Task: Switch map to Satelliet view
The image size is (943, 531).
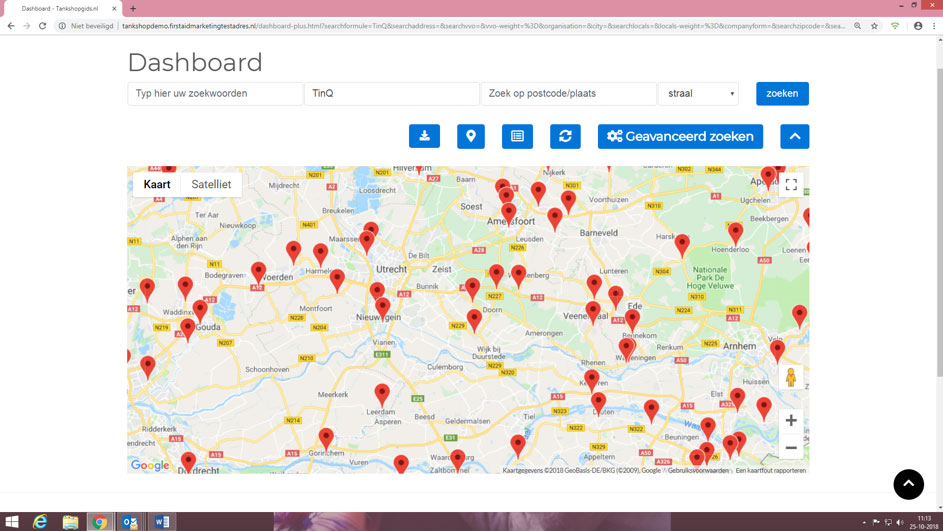Action: 211,185
